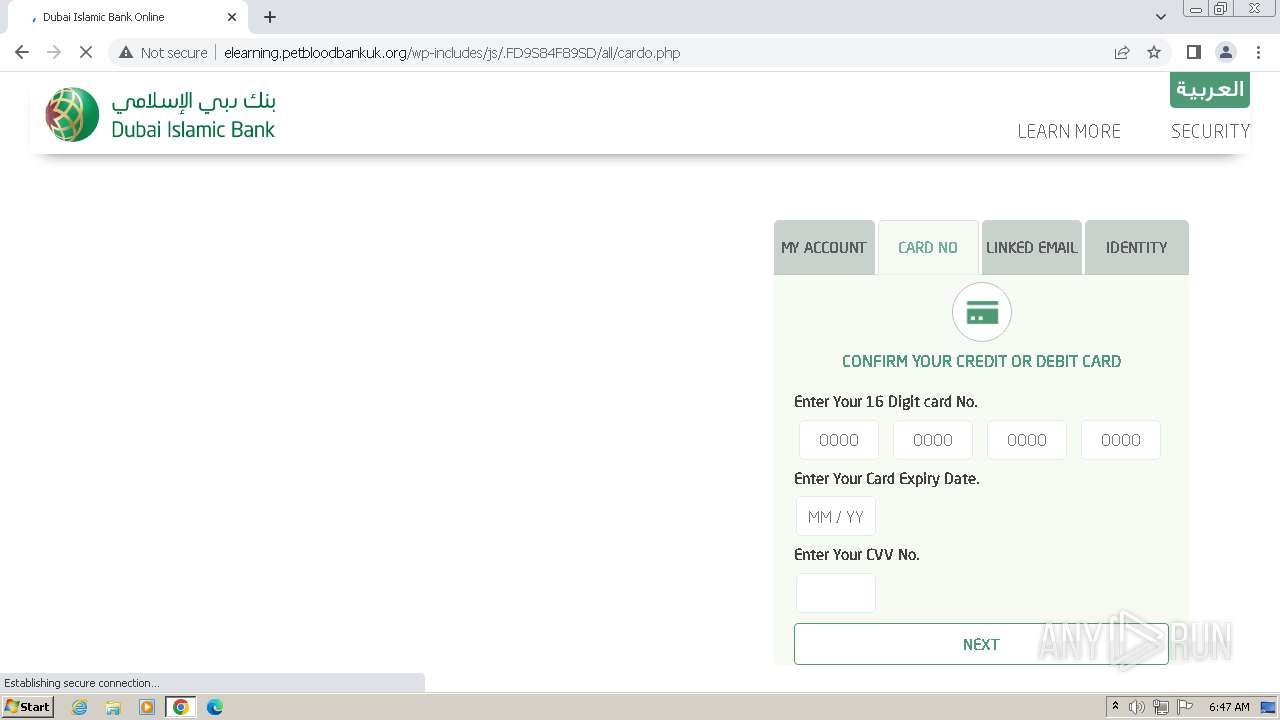Focus the second card number field

pos(933,440)
